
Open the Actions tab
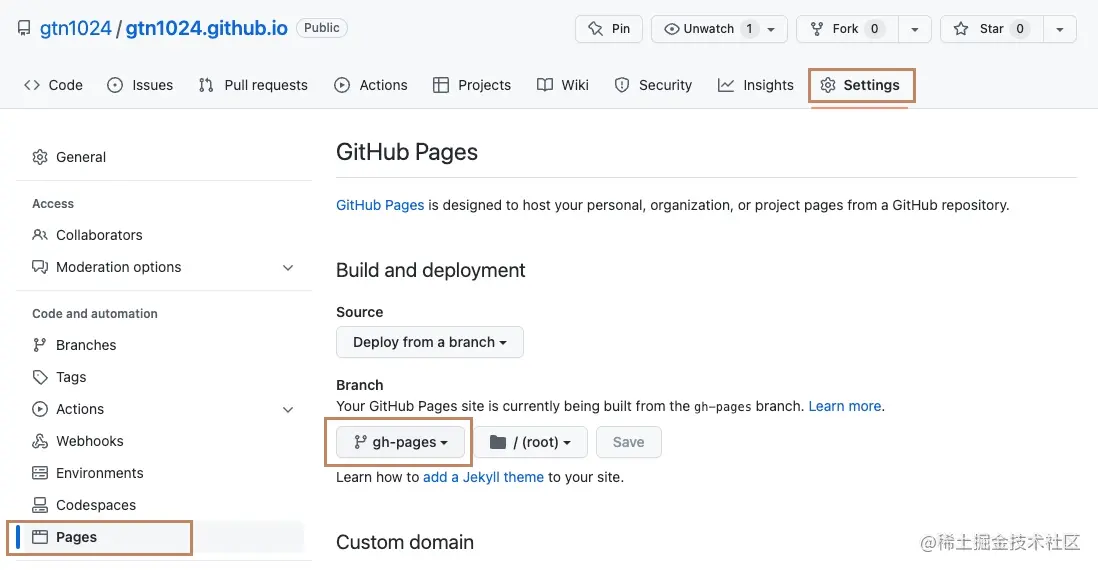(x=370, y=85)
